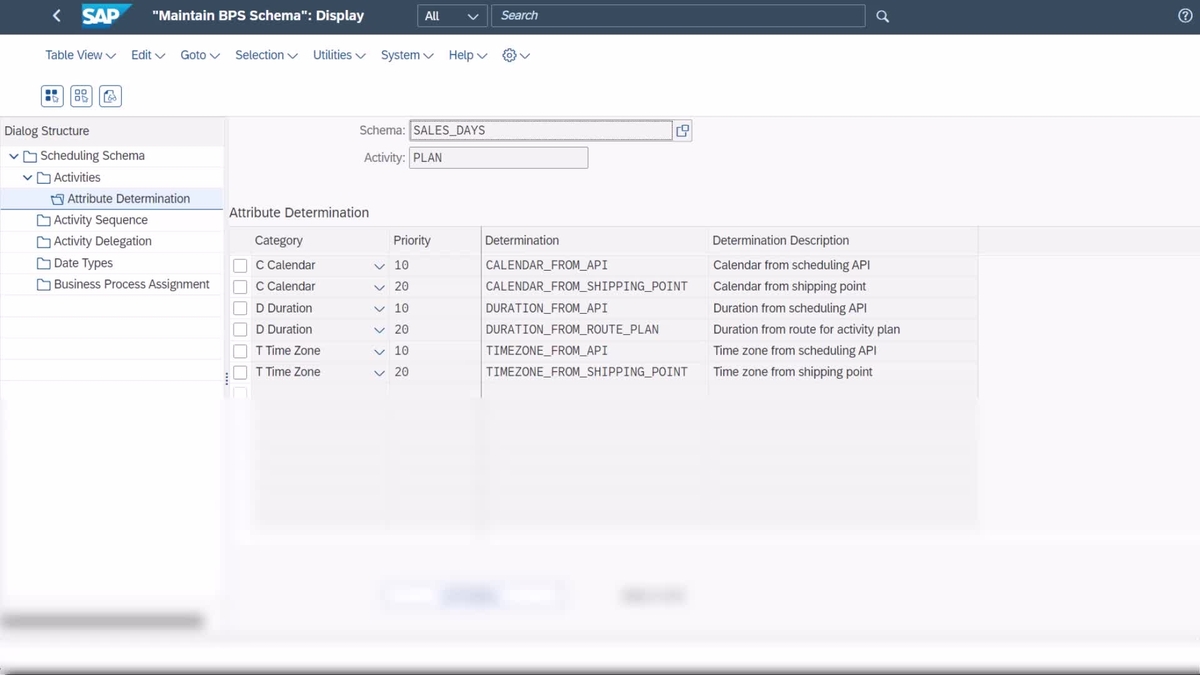Click the Attribute Determination page icon in the tree

click(56, 198)
